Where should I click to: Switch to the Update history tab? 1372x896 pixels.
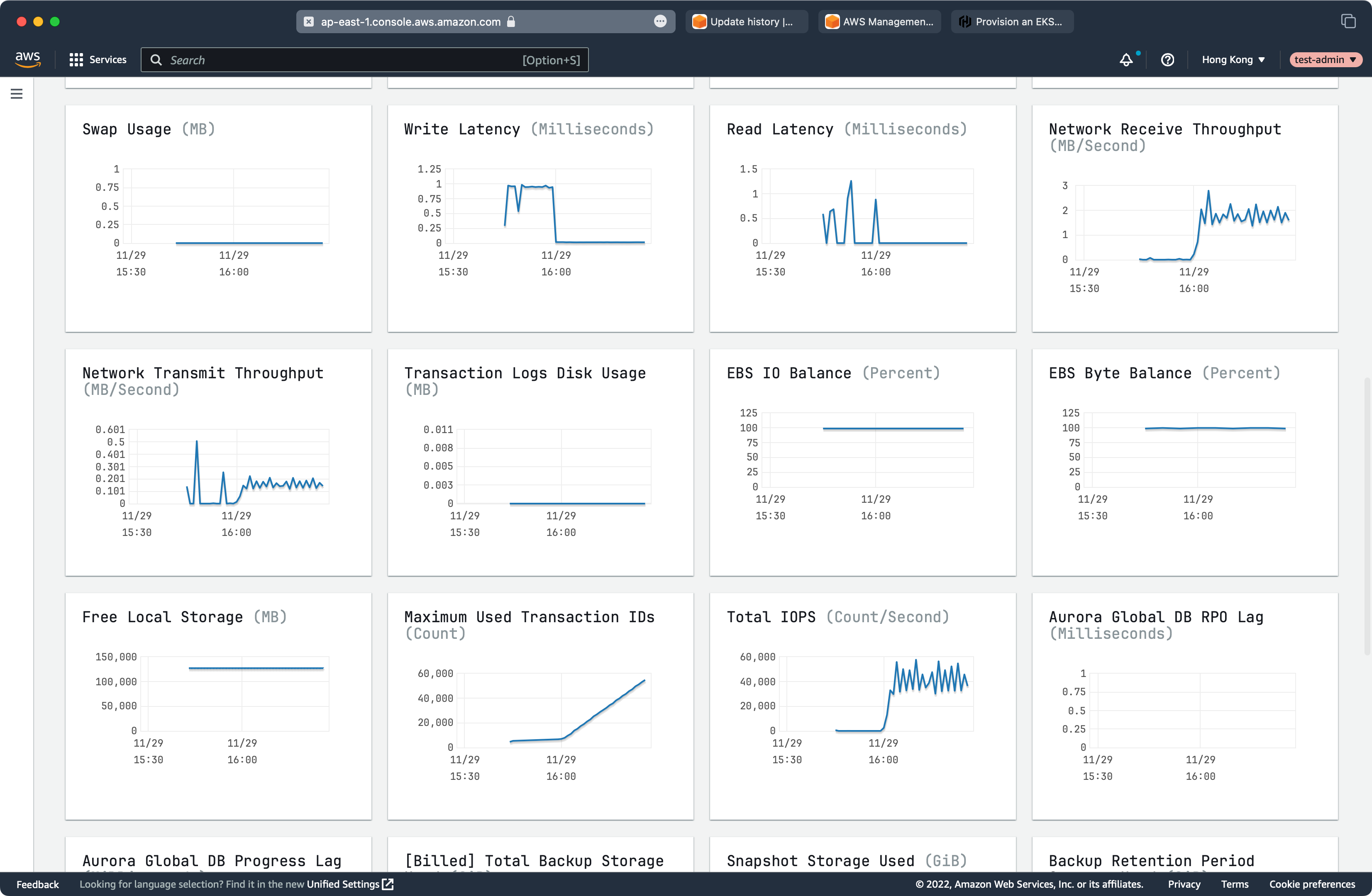(746, 21)
